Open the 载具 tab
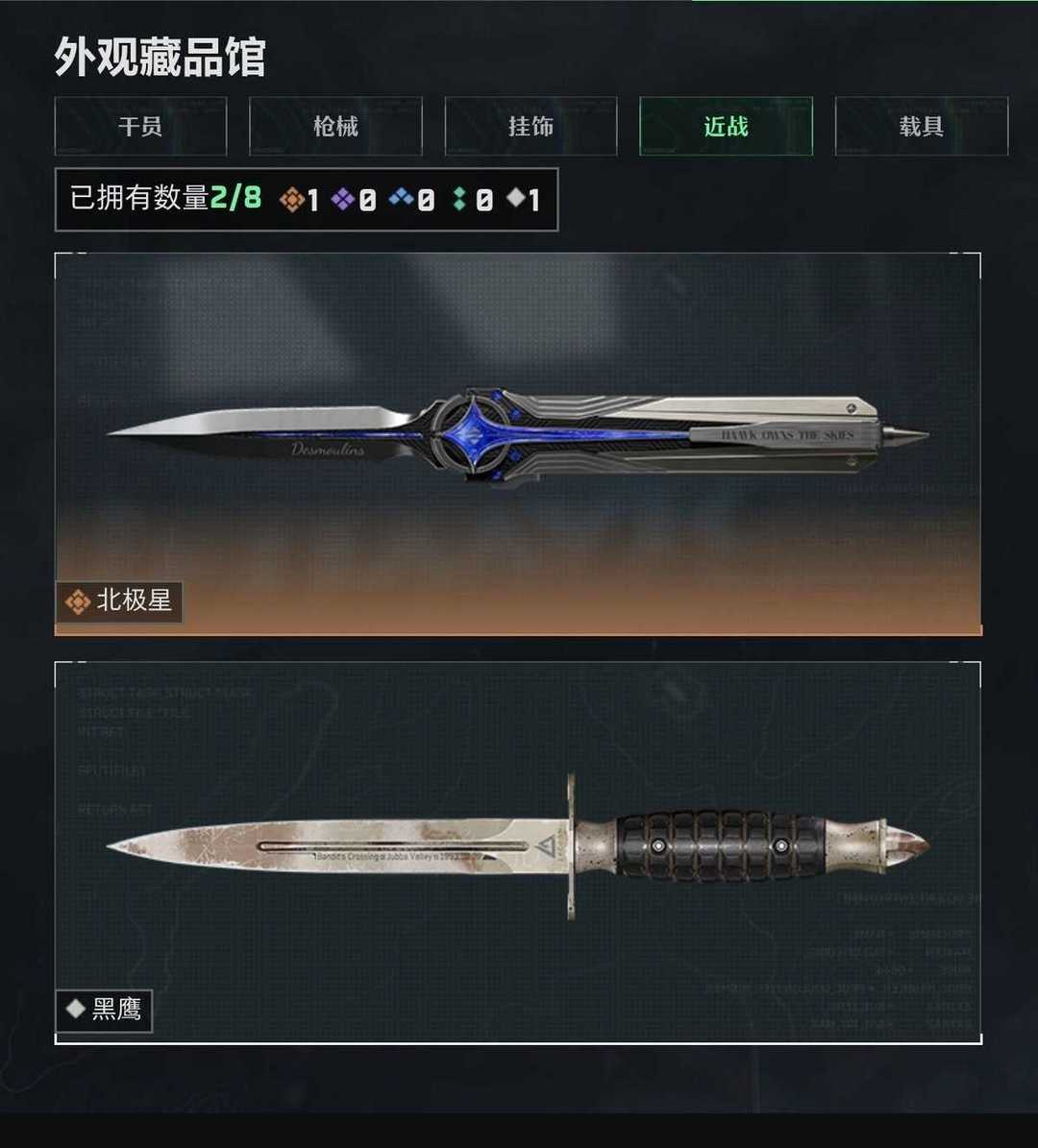 922,126
